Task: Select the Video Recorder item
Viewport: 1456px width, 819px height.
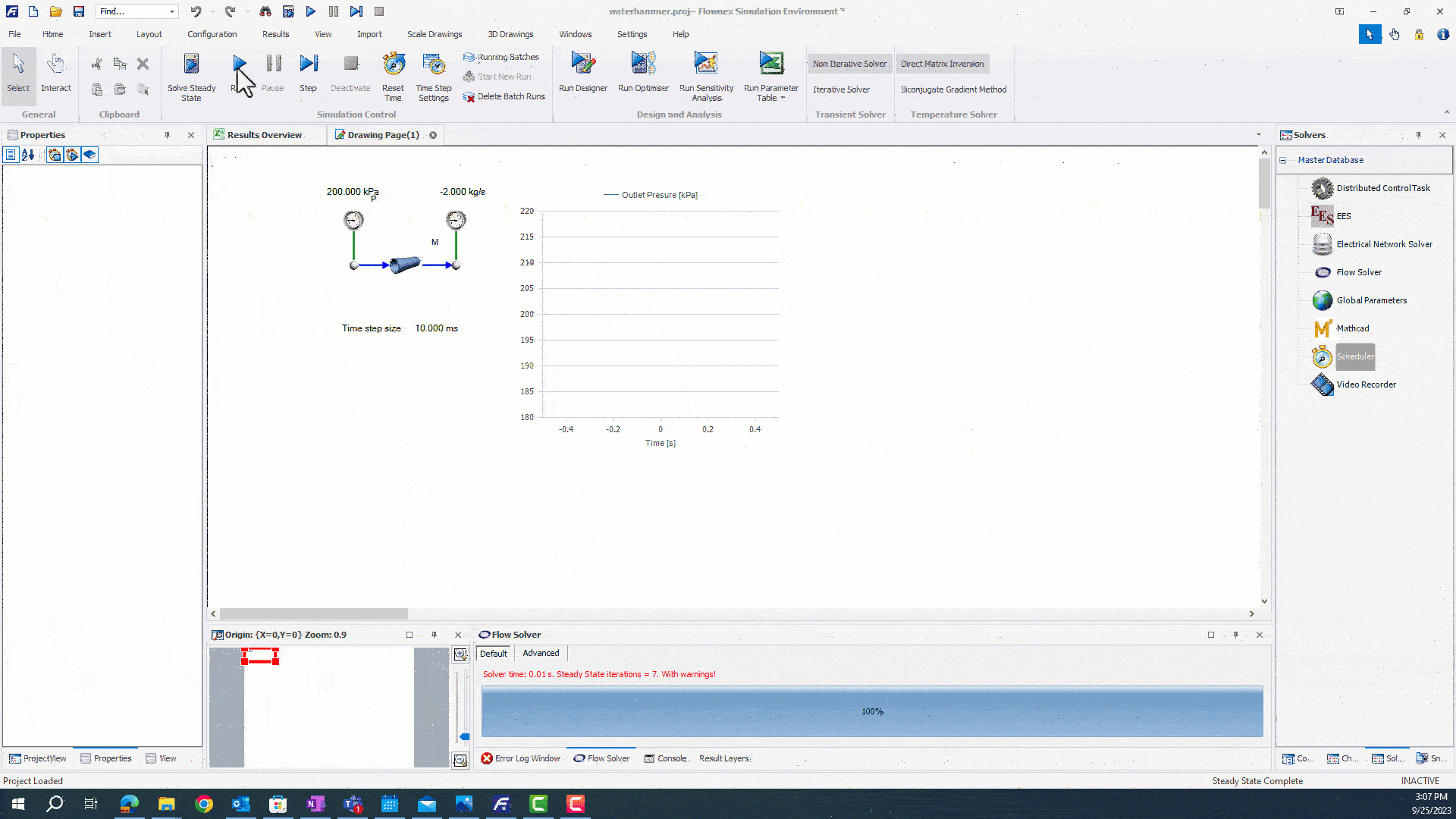Action: coord(1366,384)
